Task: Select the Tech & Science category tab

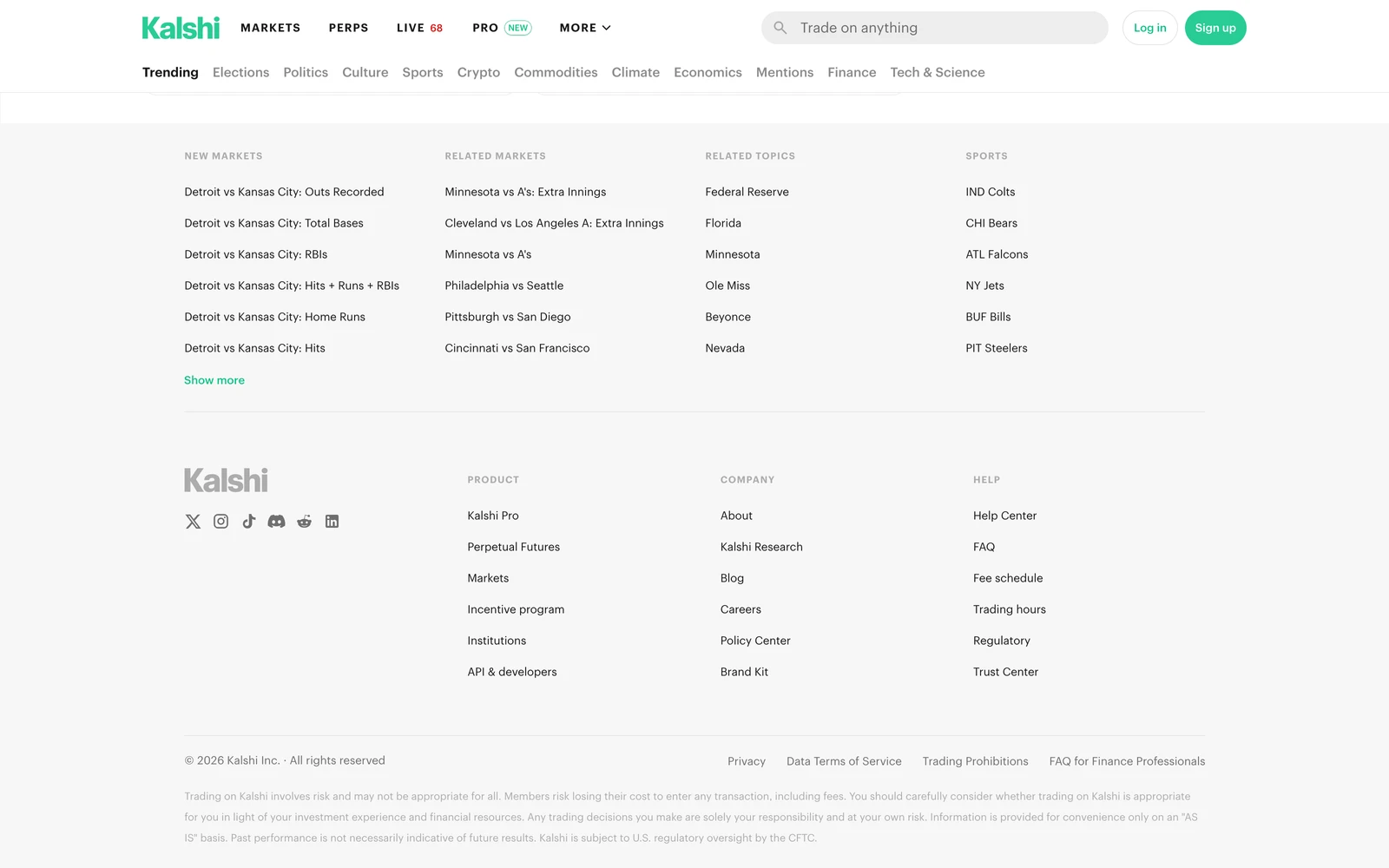Action: [938, 72]
